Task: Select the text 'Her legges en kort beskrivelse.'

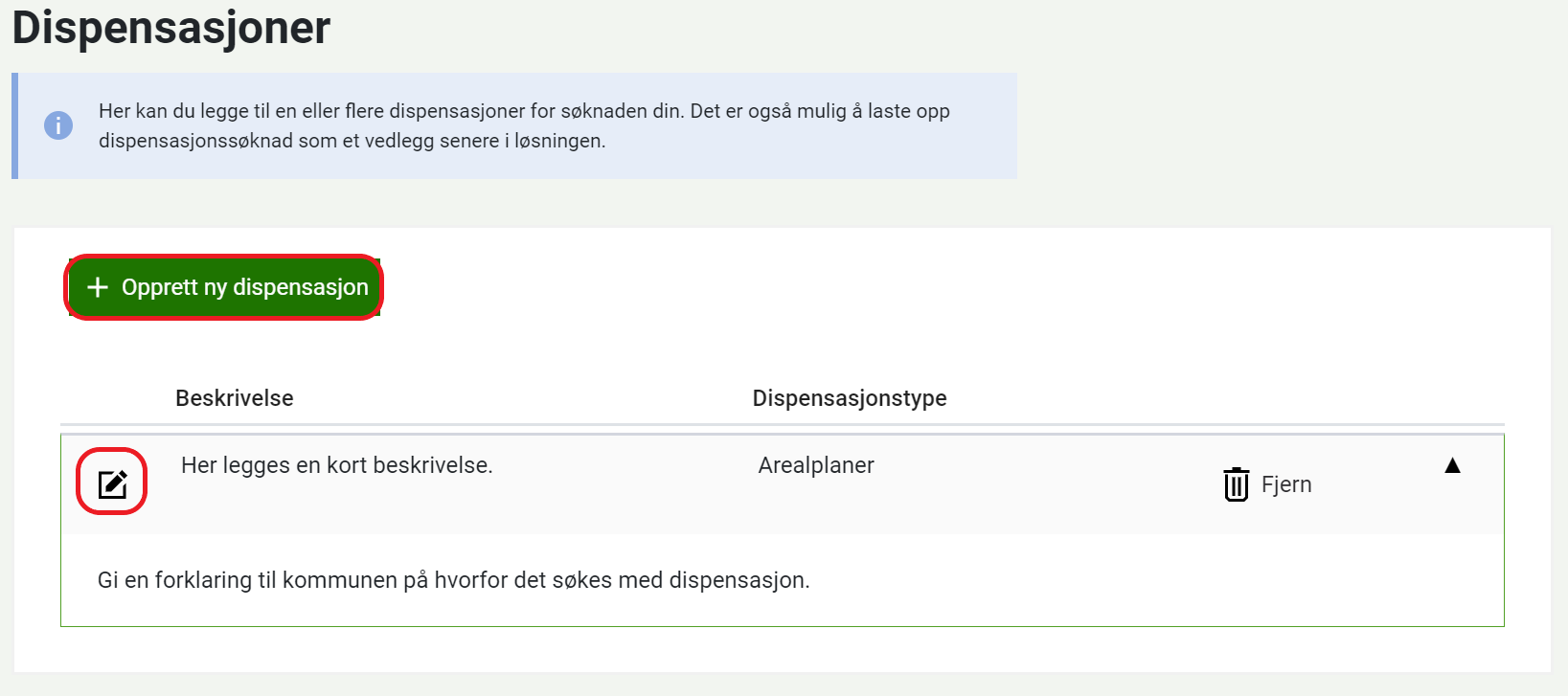Action: 336,465
